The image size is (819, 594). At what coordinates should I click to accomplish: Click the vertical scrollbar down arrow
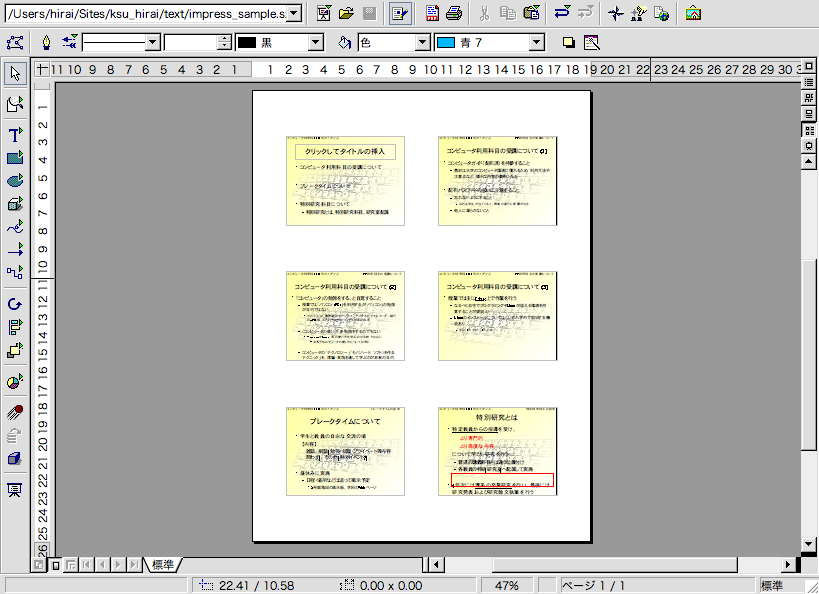809,544
